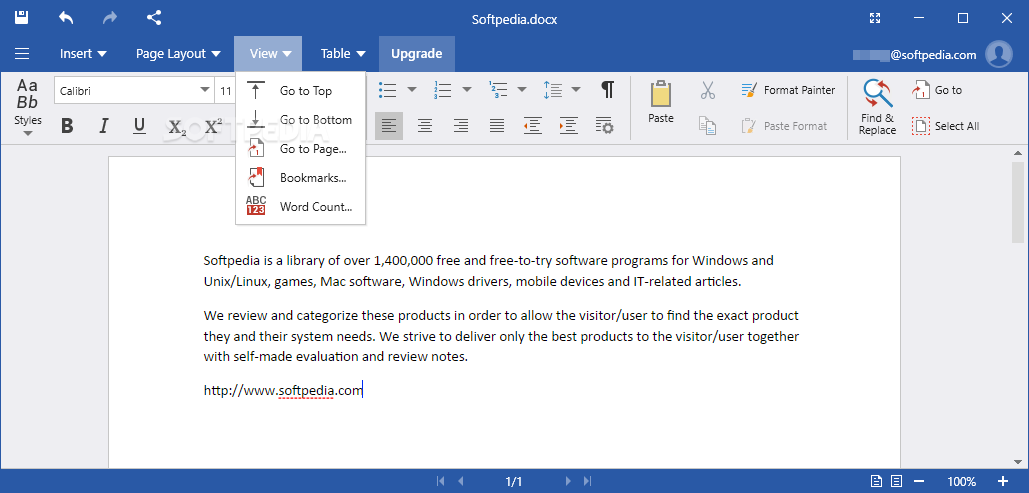
Task: Go to previous page
Action: [461, 481]
